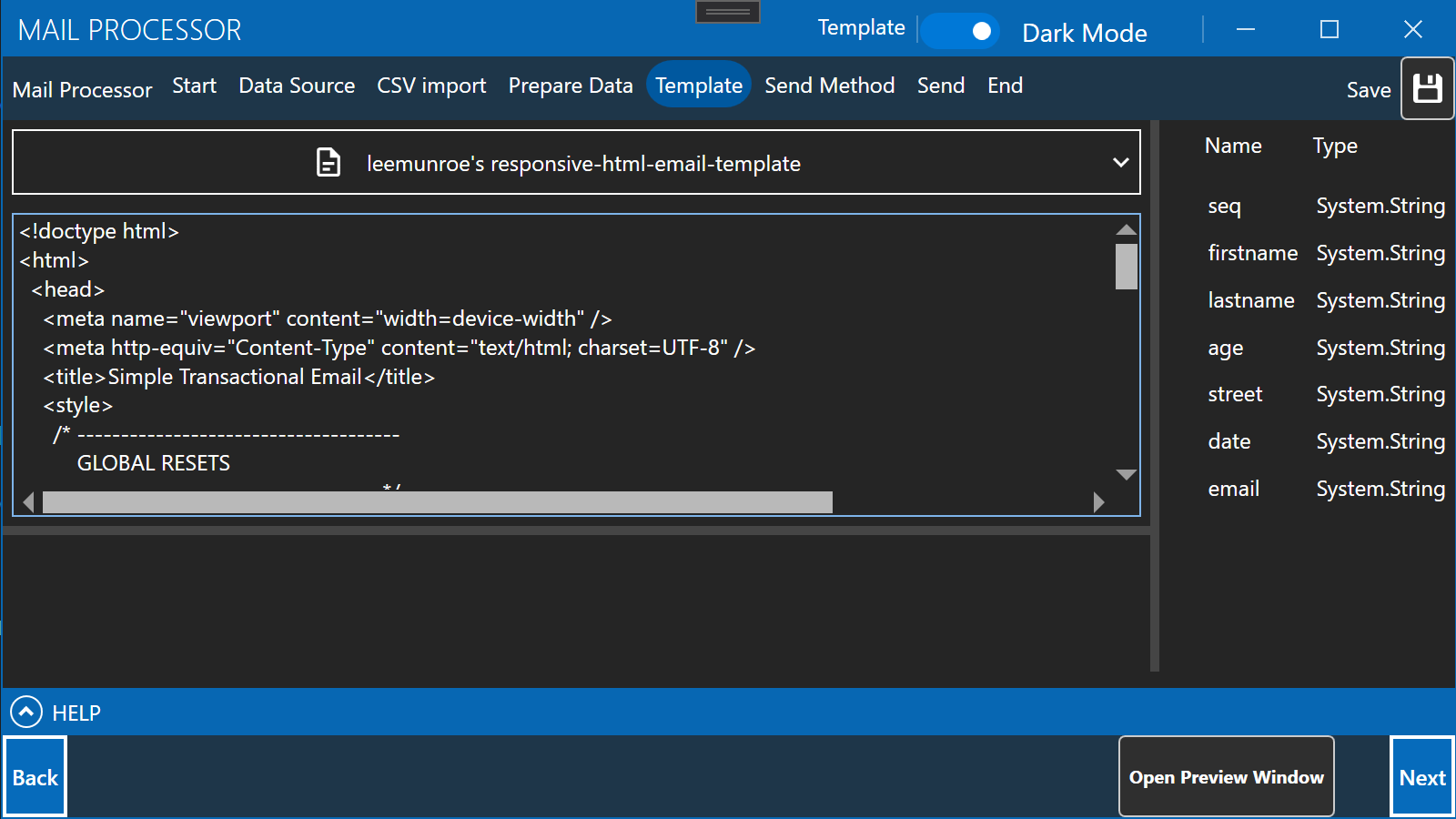Go to the End tab
The height and width of the screenshot is (819, 1456).
coord(1006,86)
